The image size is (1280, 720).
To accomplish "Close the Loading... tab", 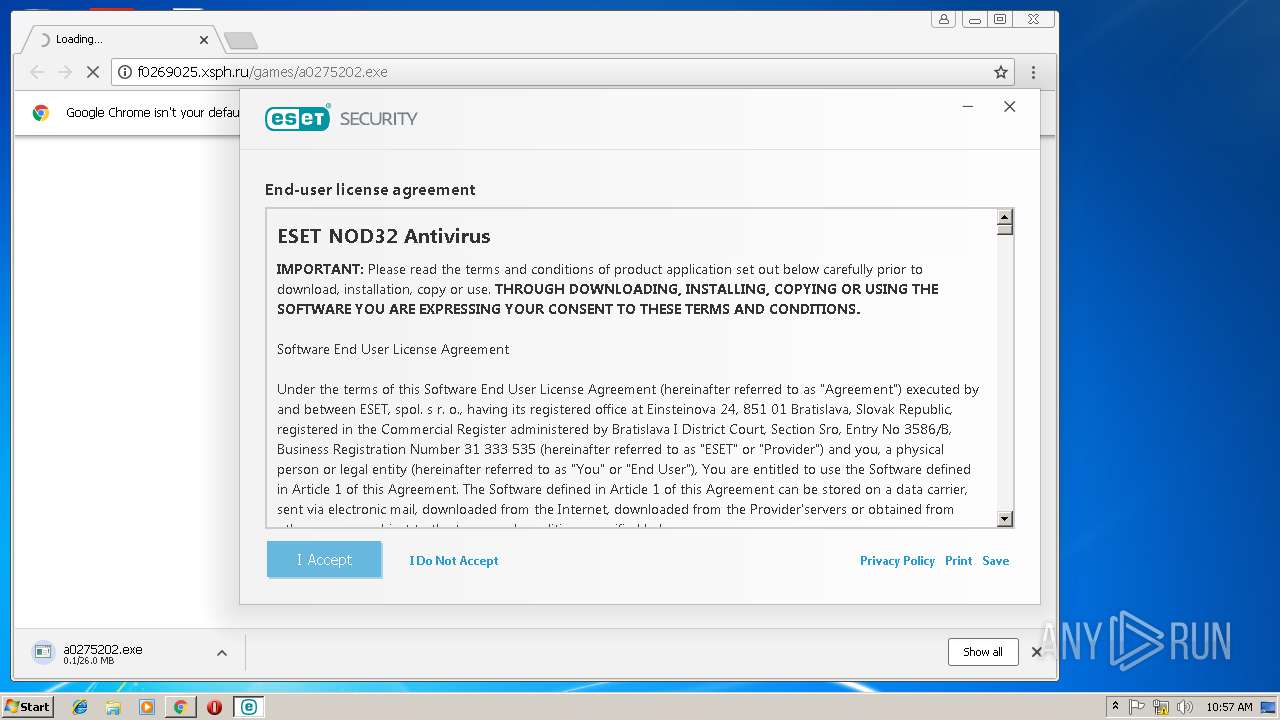I will tap(204, 40).
